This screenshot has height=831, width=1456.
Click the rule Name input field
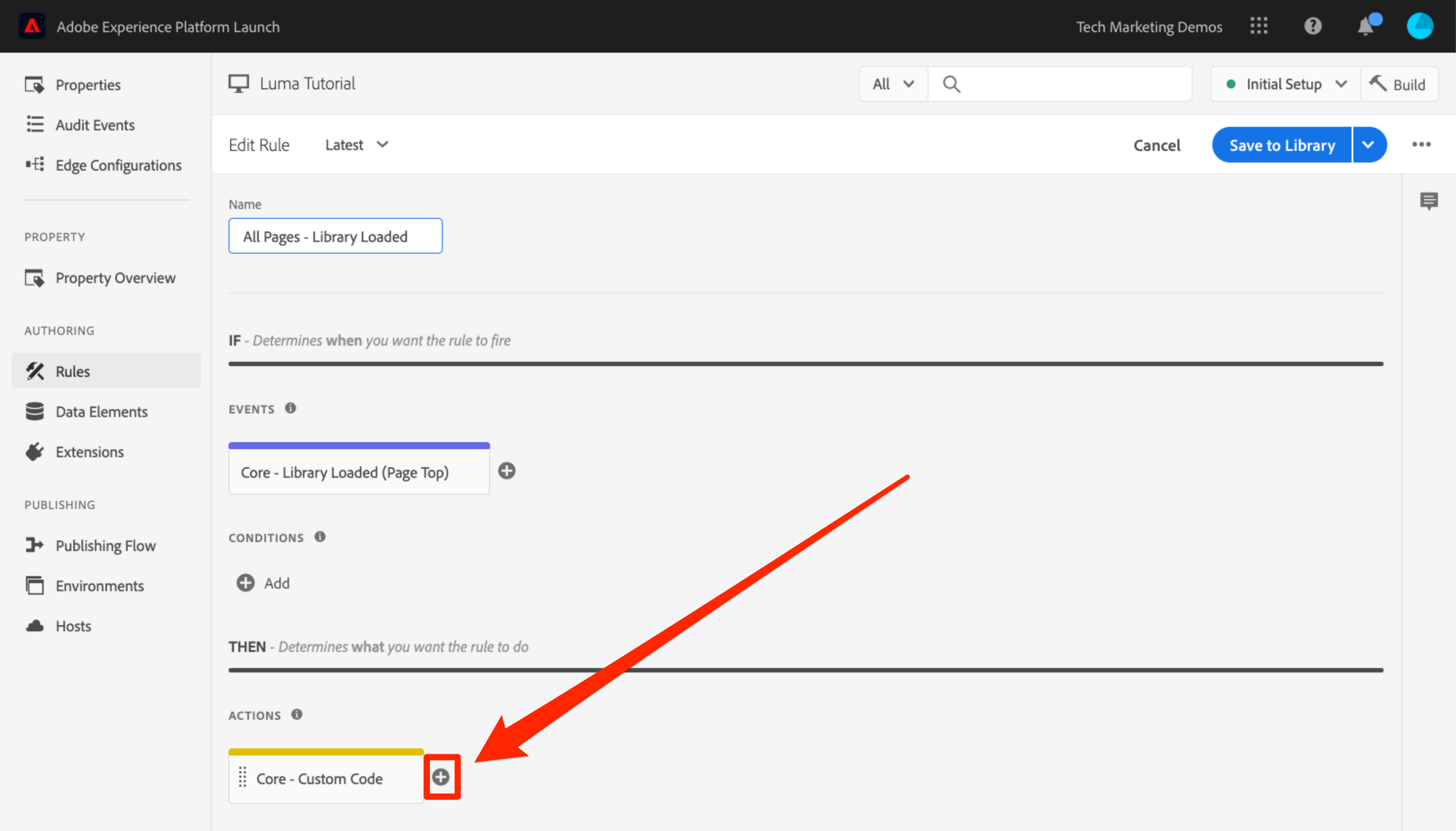335,236
